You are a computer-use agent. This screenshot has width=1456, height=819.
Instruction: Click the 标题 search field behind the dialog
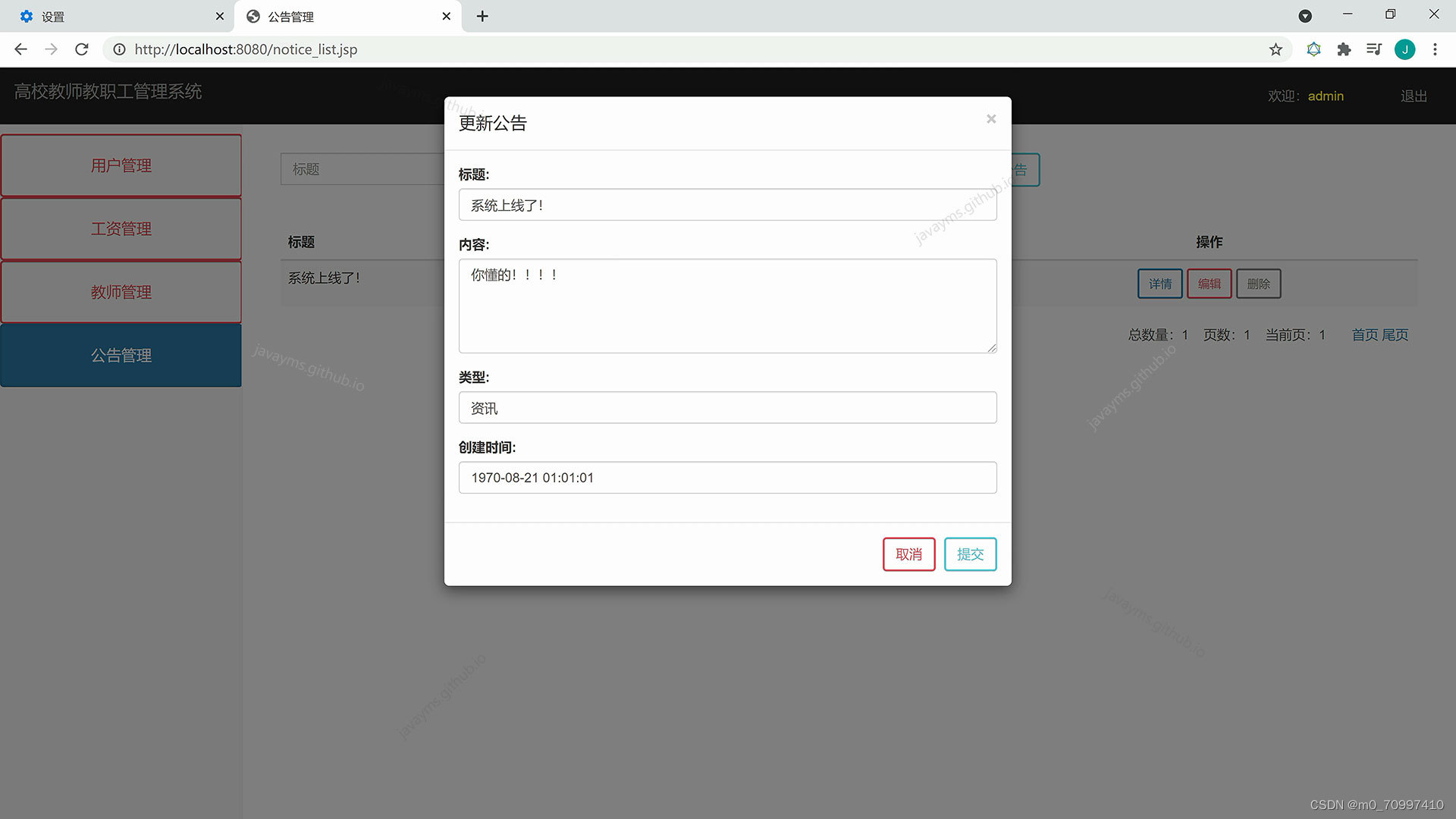[362, 169]
